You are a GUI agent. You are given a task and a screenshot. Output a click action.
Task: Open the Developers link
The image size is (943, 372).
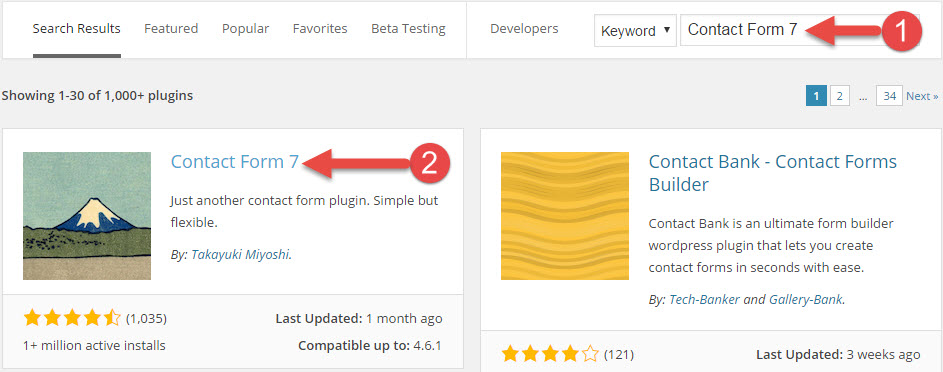coord(524,28)
